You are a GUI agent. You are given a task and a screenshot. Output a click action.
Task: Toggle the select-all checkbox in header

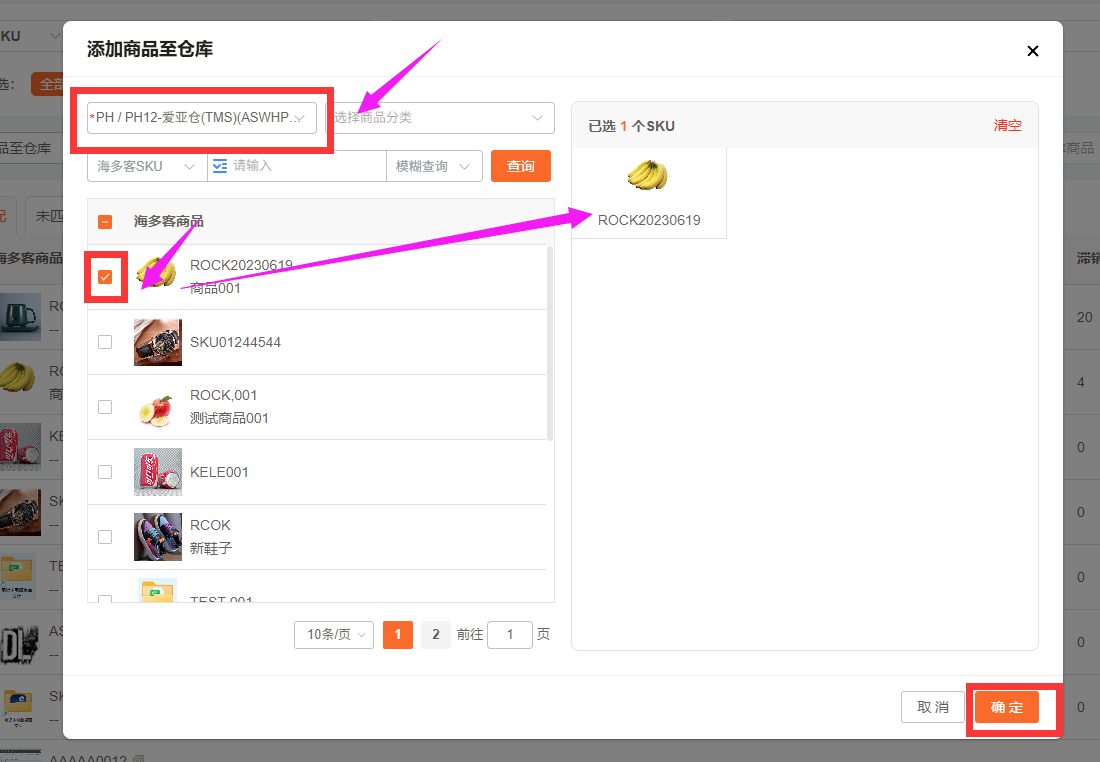[x=105, y=222]
